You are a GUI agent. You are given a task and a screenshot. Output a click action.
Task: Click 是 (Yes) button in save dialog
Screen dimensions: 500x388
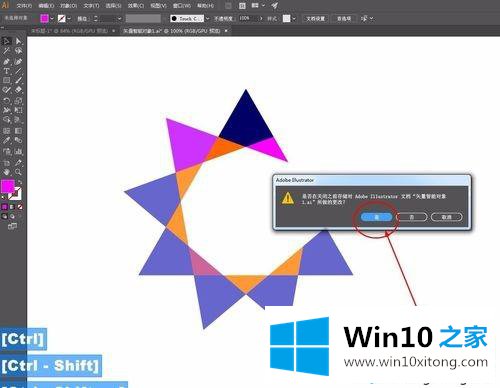coord(376,217)
